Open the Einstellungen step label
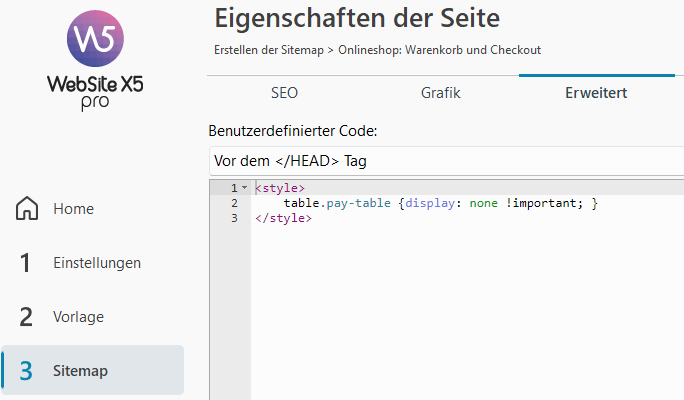Viewport: 684px width, 400px height. [97, 263]
